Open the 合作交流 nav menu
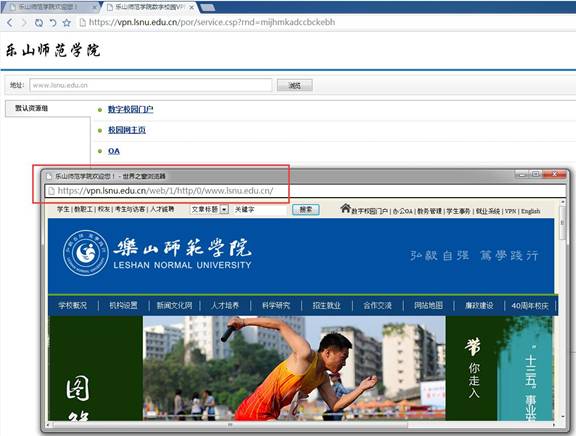This screenshot has width=576, height=436. (377, 305)
